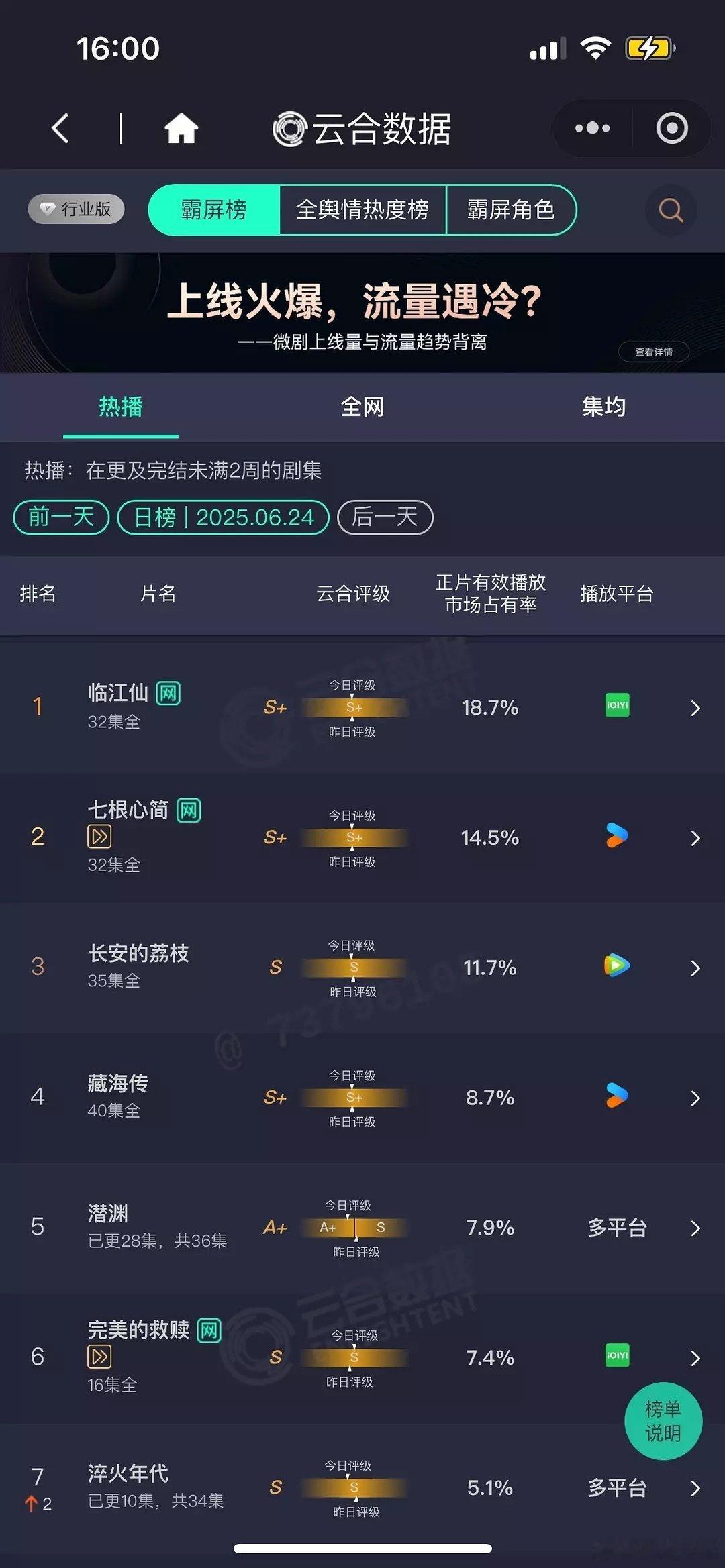
Task: Tap play badge icon under 完美的救赎
Action: coord(99,1357)
